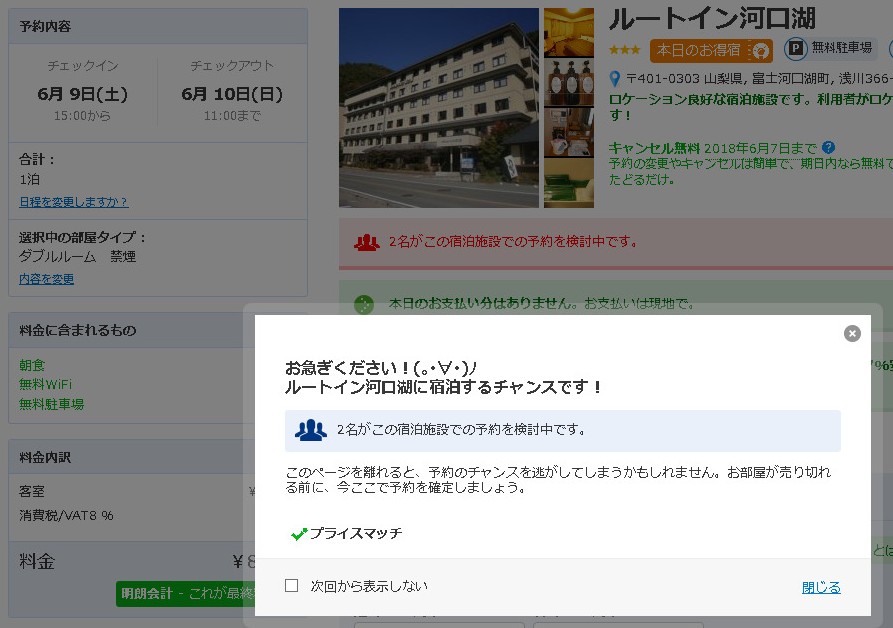Click the parking P icon
Screen dimensions: 893x628
coord(796,49)
